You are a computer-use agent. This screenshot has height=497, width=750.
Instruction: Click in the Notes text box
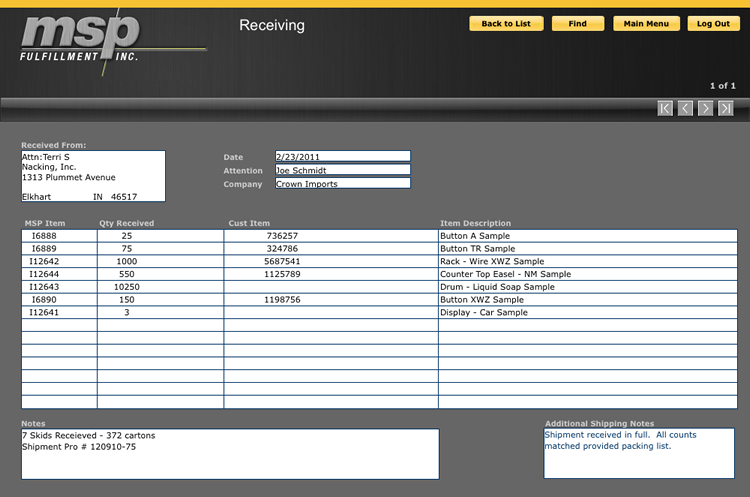pyautogui.click(x=230, y=454)
